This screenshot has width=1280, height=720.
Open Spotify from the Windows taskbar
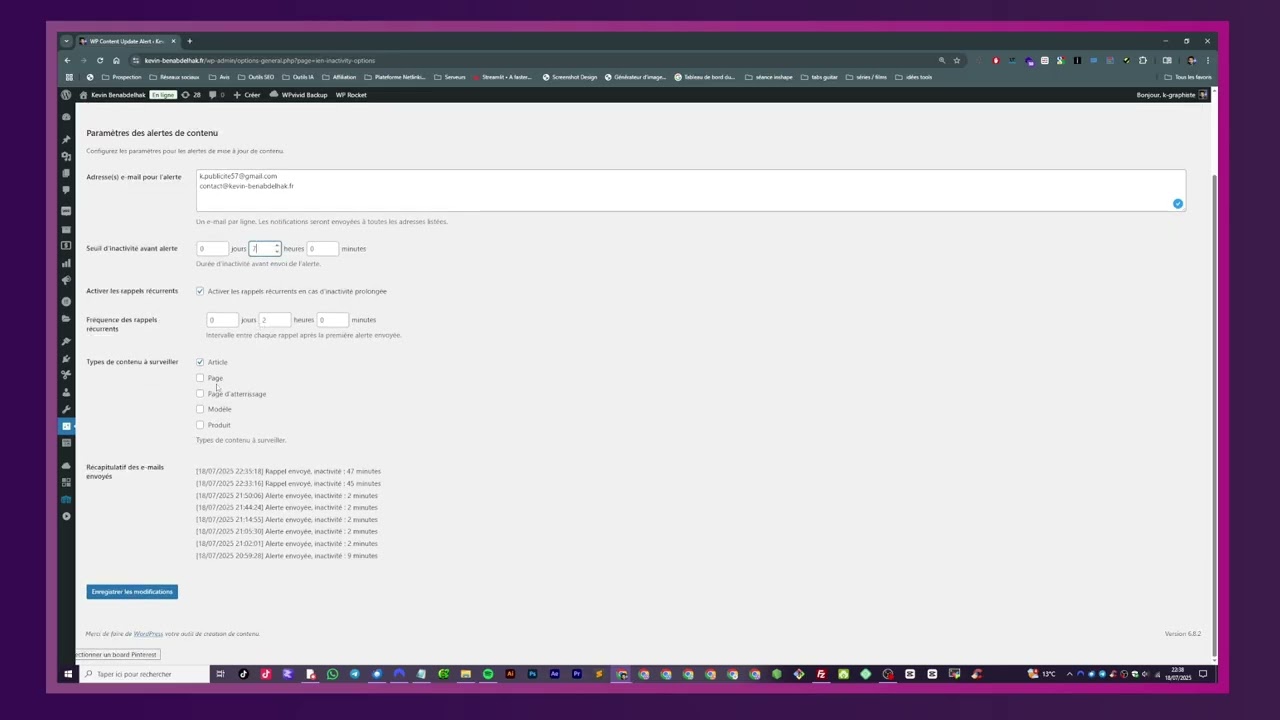click(x=488, y=674)
